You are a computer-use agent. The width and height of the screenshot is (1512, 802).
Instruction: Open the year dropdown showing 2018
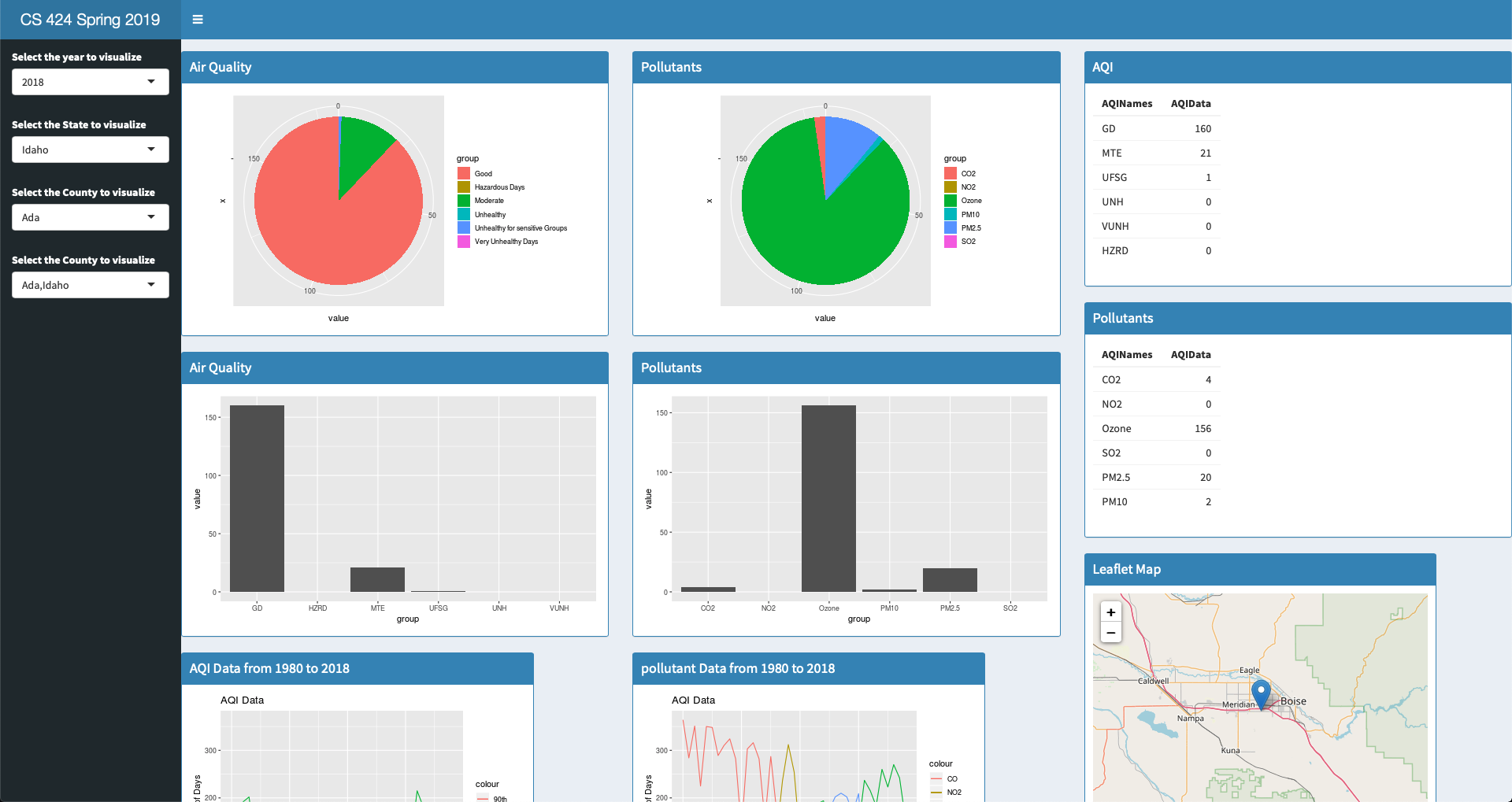tap(91, 82)
